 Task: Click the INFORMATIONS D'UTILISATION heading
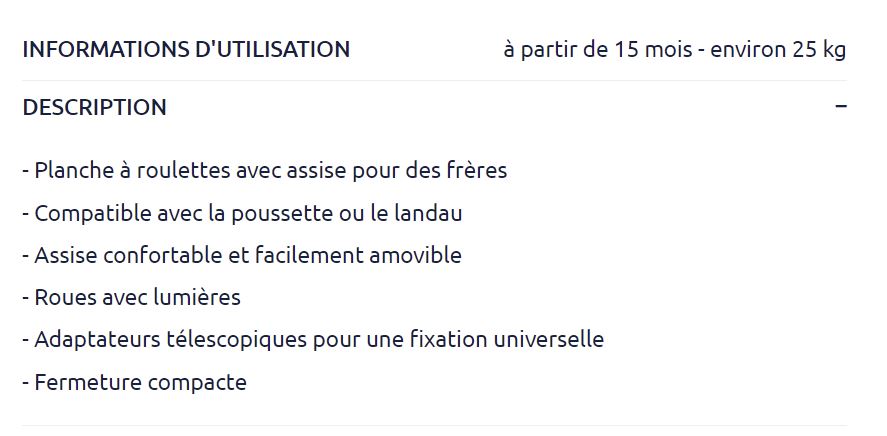click(186, 49)
